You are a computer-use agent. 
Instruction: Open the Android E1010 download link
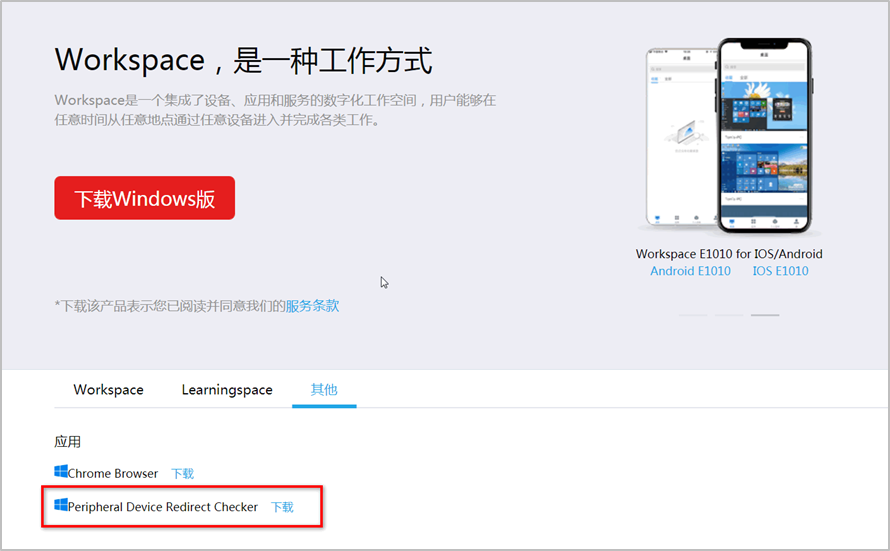coord(690,271)
